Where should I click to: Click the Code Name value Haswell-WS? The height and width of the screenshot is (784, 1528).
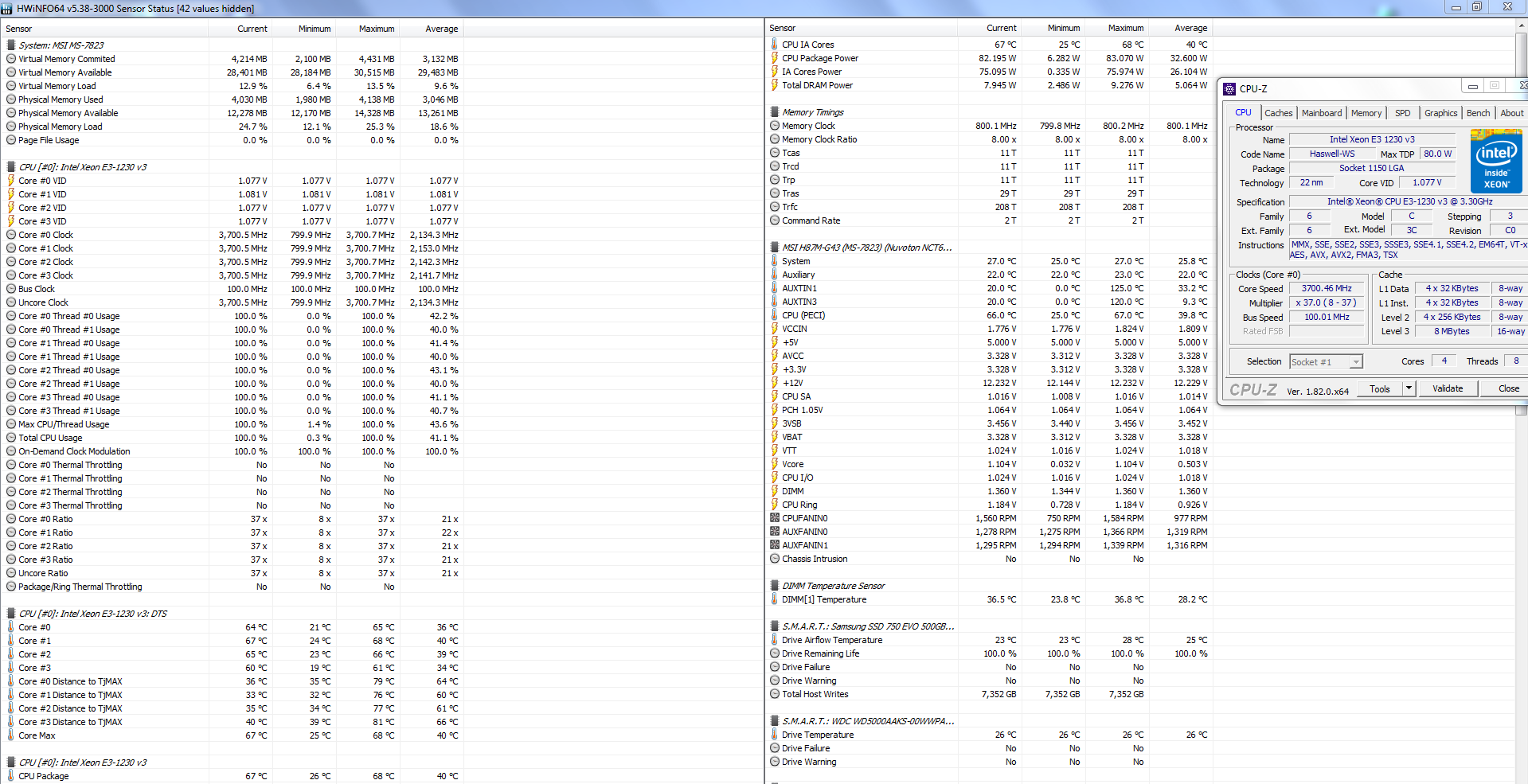1332,154
